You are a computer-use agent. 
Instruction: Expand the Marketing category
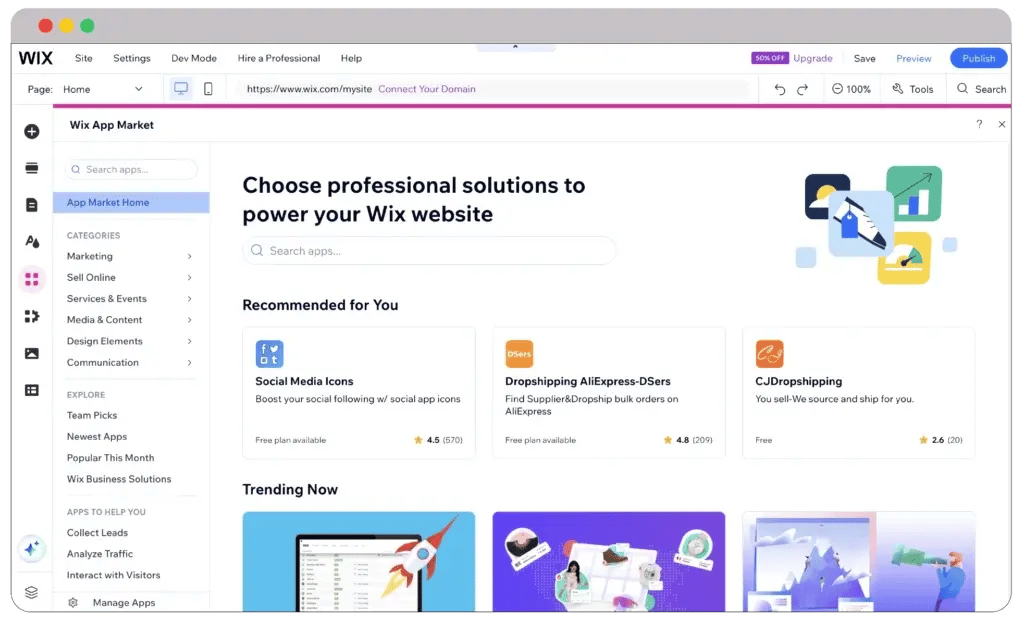coord(129,257)
